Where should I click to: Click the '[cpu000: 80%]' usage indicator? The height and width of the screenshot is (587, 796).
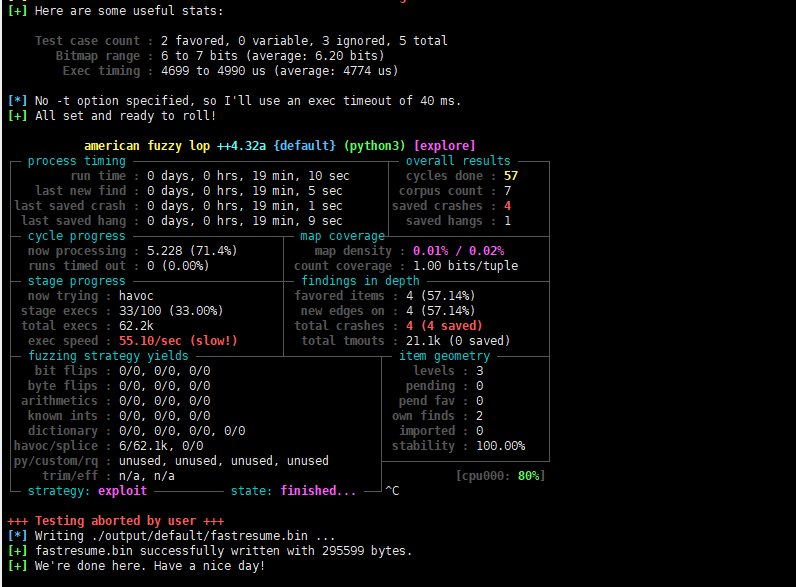(x=501, y=476)
